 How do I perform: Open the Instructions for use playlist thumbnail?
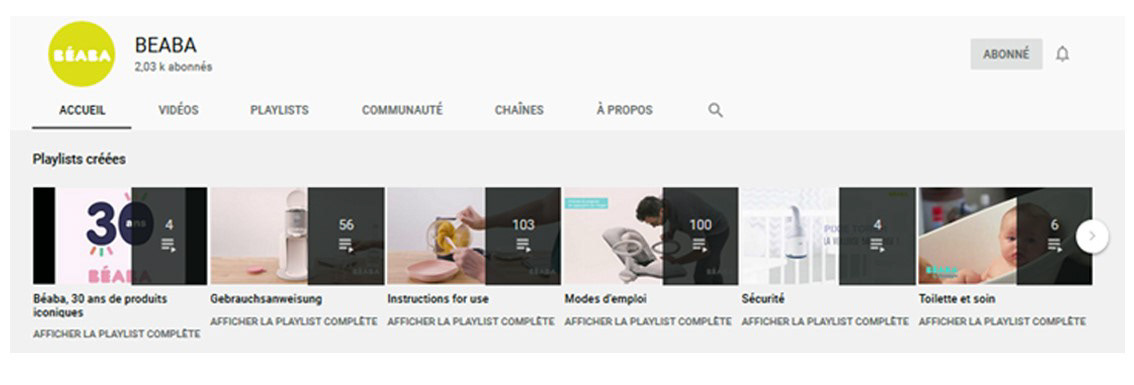[474, 236]
